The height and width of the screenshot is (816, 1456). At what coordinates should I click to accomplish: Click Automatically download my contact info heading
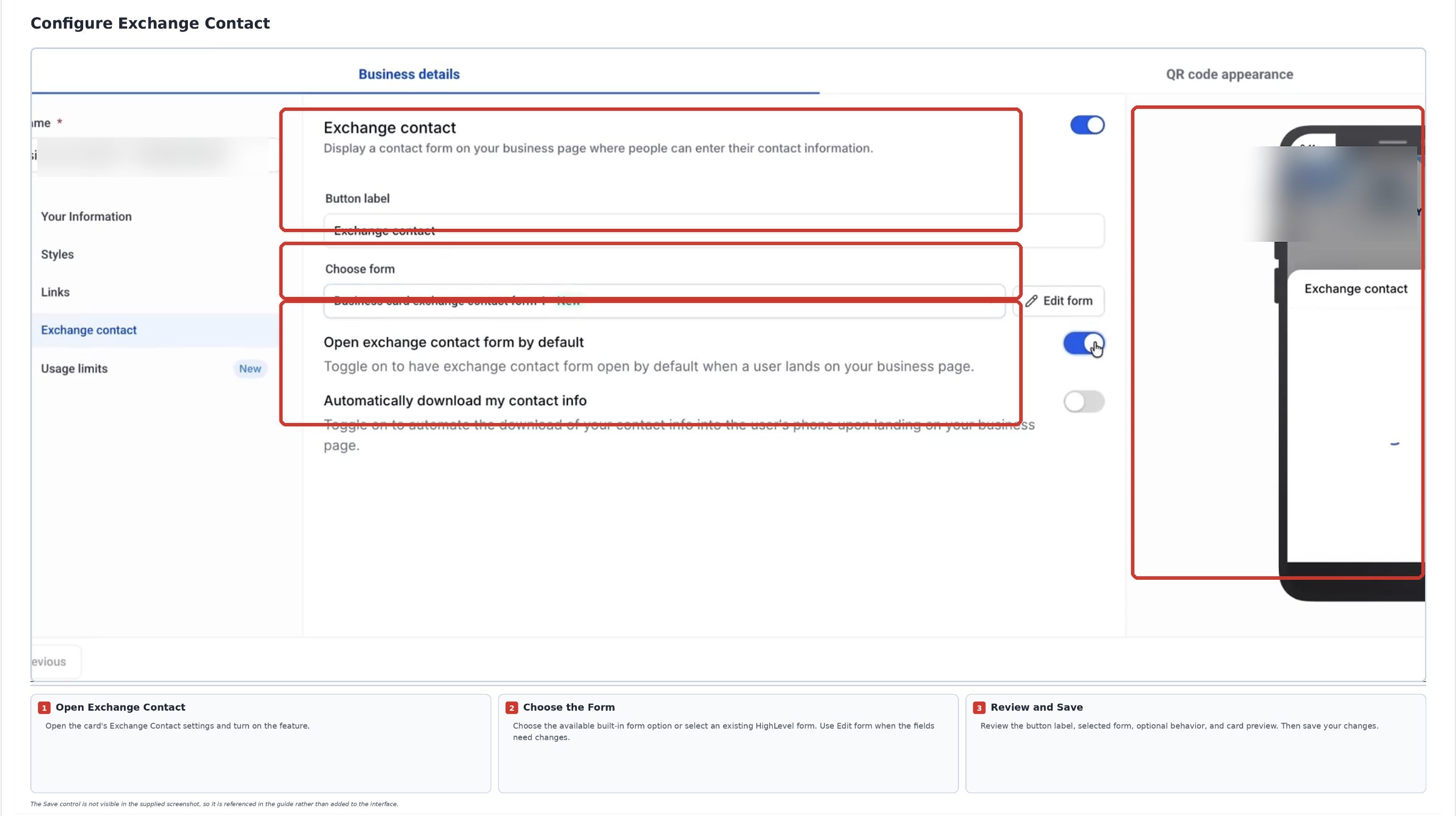(455, 401)
